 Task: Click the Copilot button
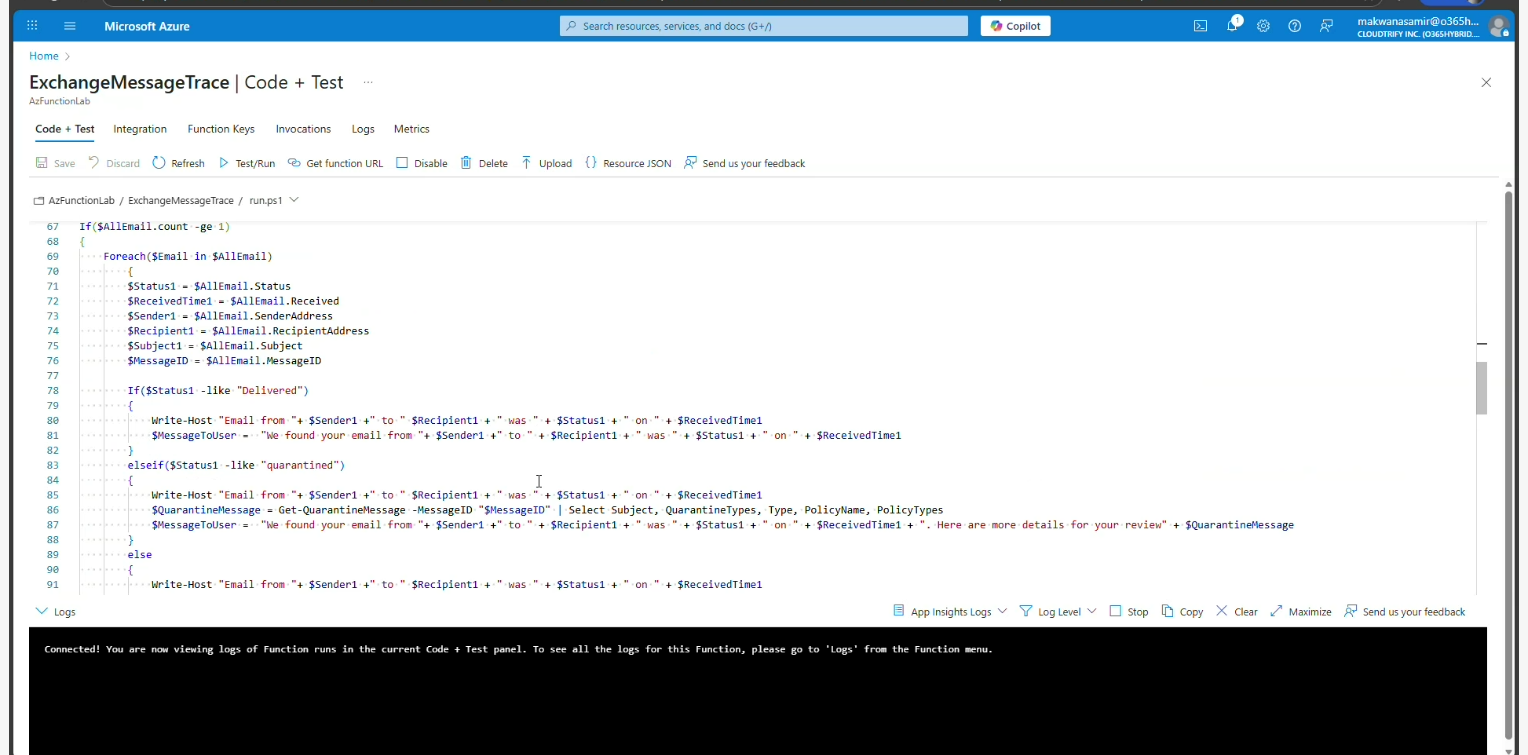click(1015, 26)
